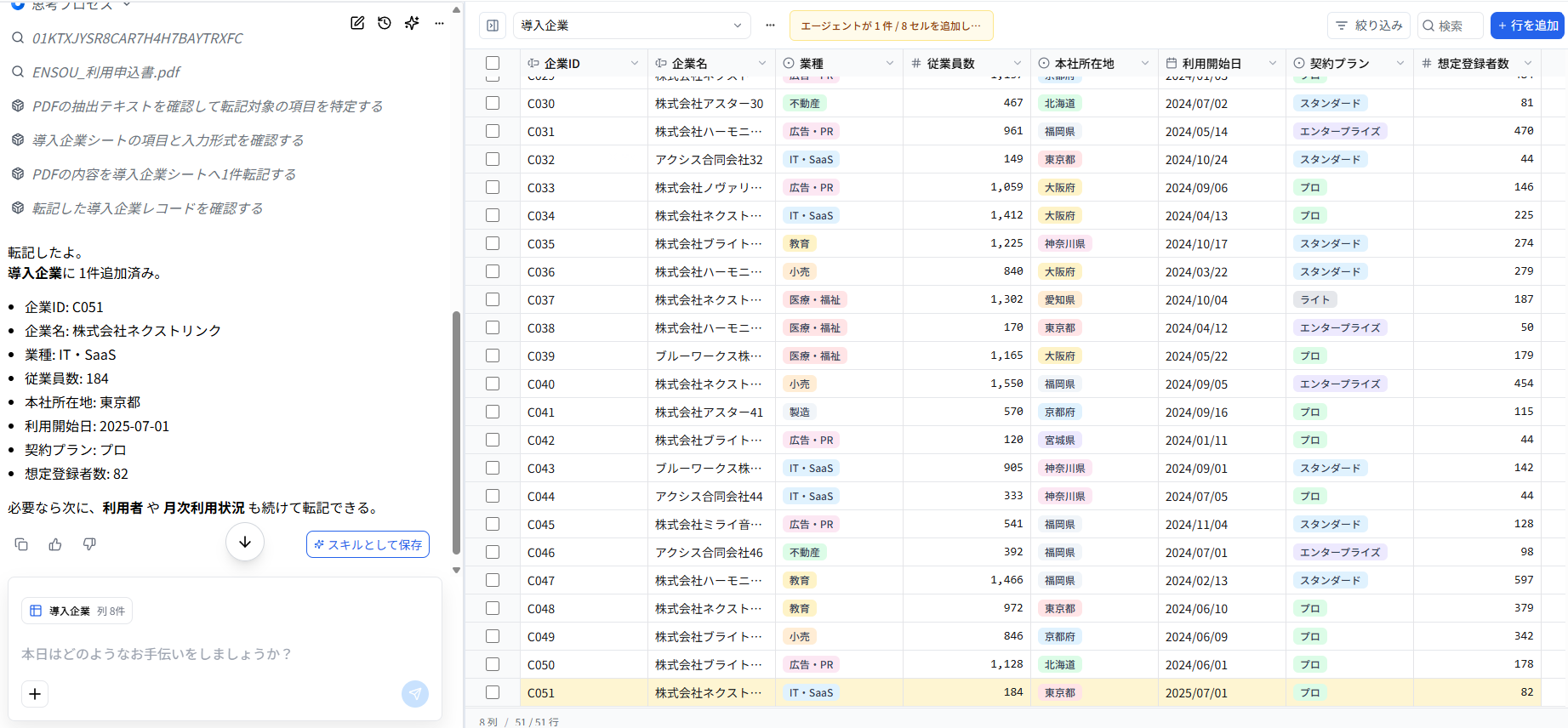Expand the 企業名 column menu chevron

tap(762, 64)
